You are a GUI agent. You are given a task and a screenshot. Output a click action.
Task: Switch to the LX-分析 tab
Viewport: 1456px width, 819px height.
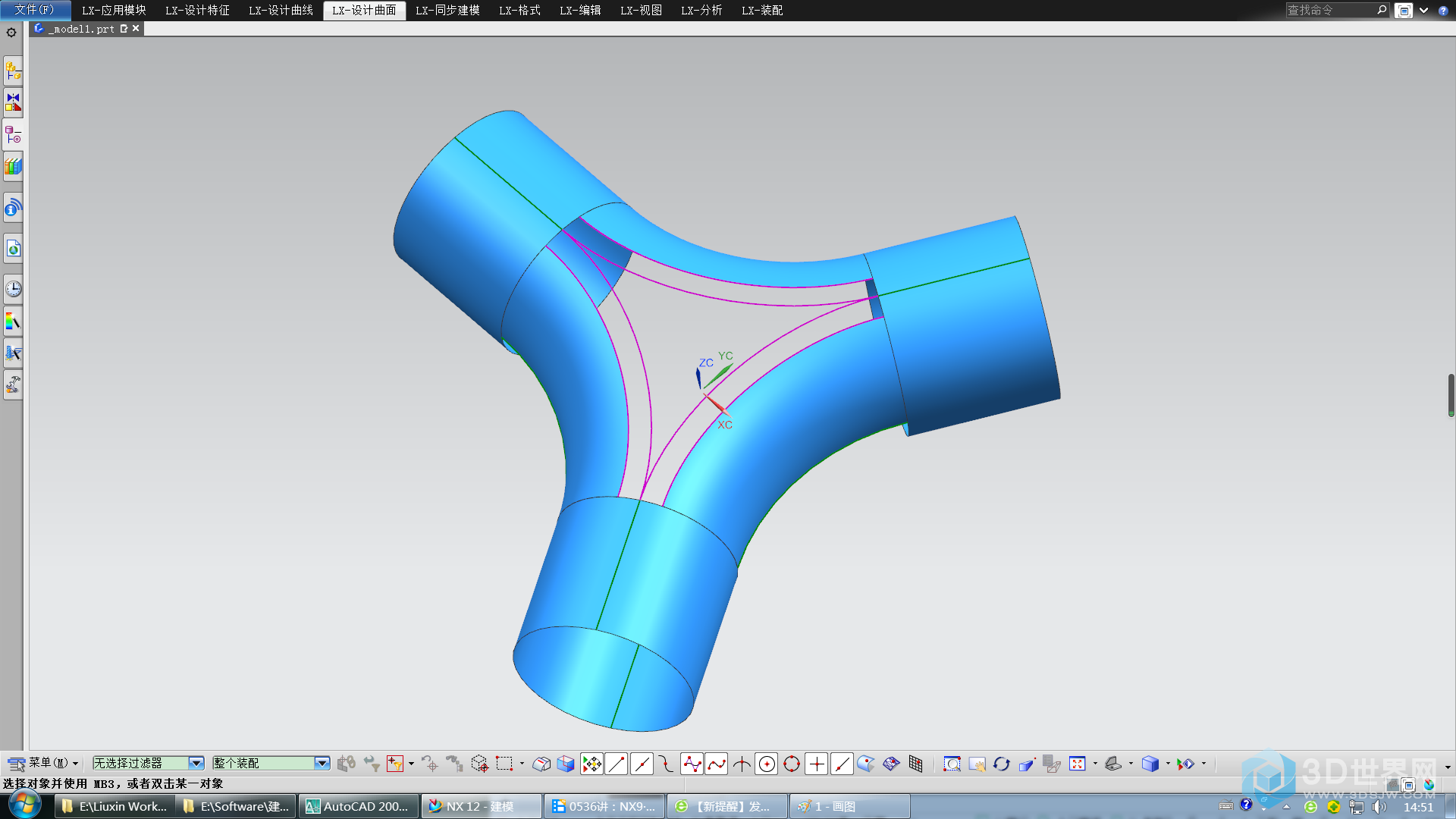pyautogui.click(x=701, y=10)
